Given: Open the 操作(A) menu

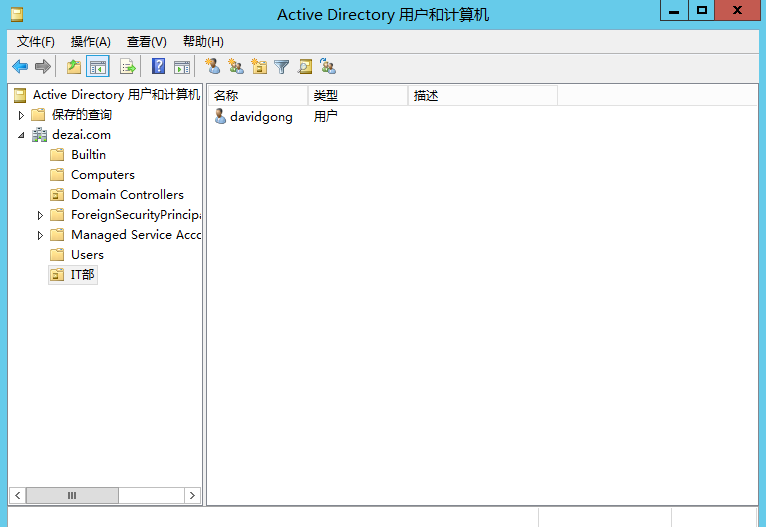Looking at the screenshot, I should (x=90, y=42).
